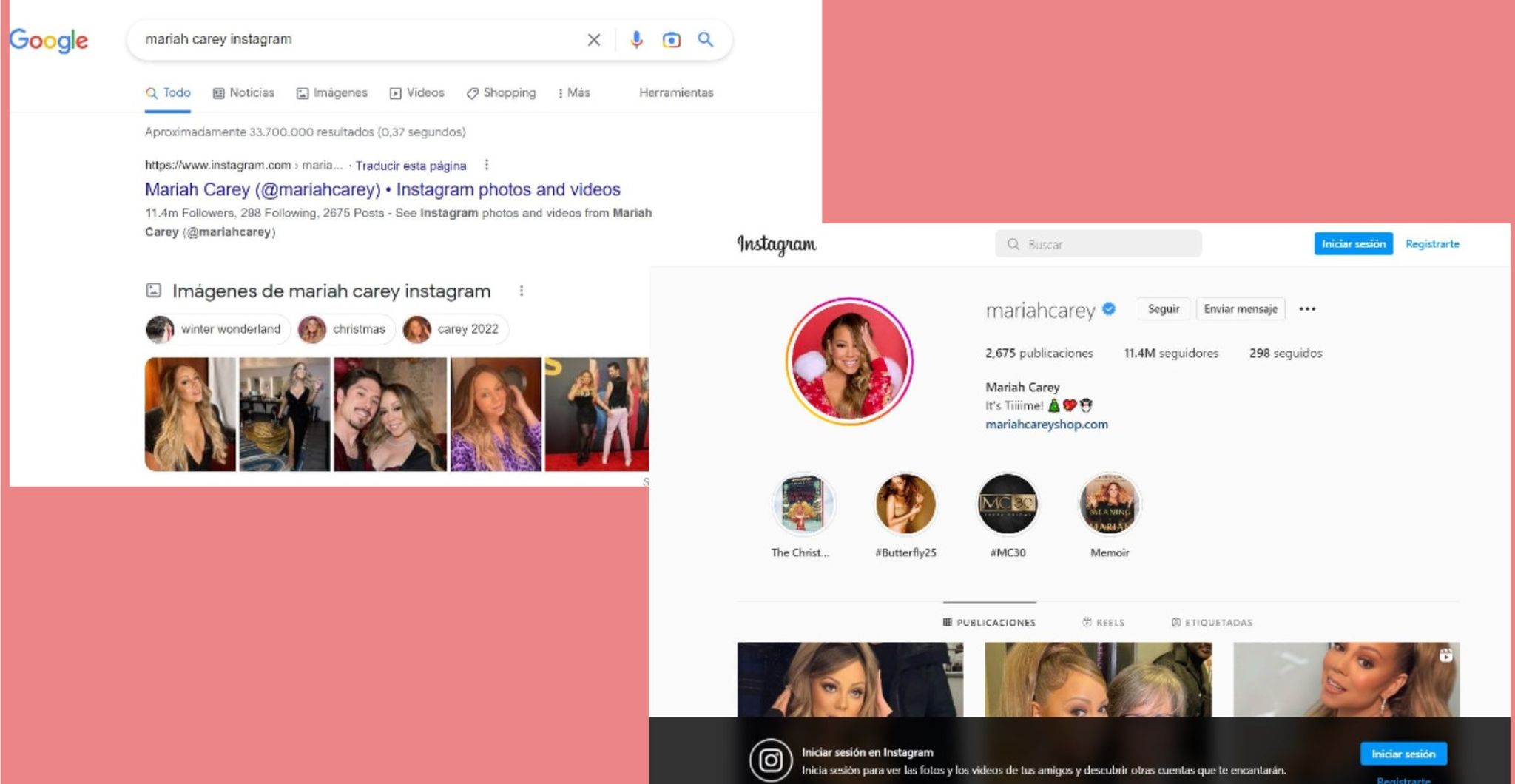Open Google Lens camera search icon
The height and width of the screenshot is (784, 1515).
tap(671, 40)
